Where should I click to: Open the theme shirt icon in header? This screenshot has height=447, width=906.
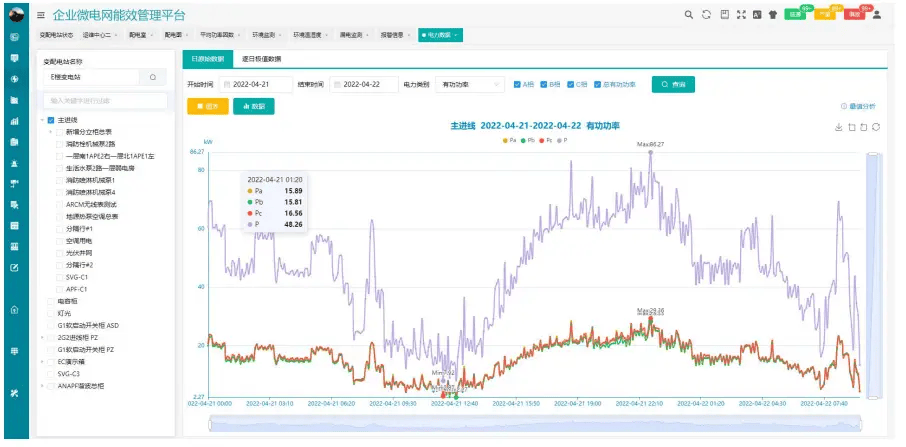tap(774, 15)
